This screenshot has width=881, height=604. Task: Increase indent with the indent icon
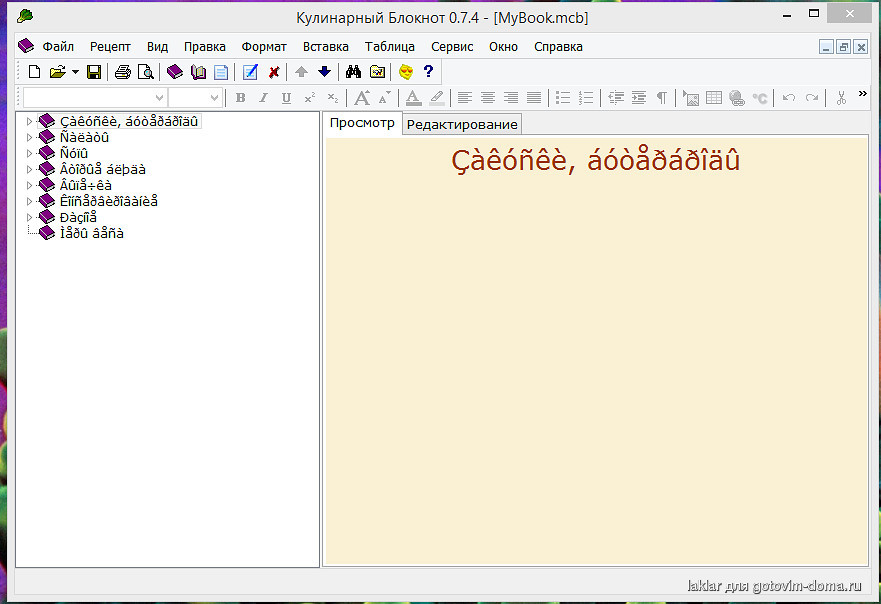(639, 98)
